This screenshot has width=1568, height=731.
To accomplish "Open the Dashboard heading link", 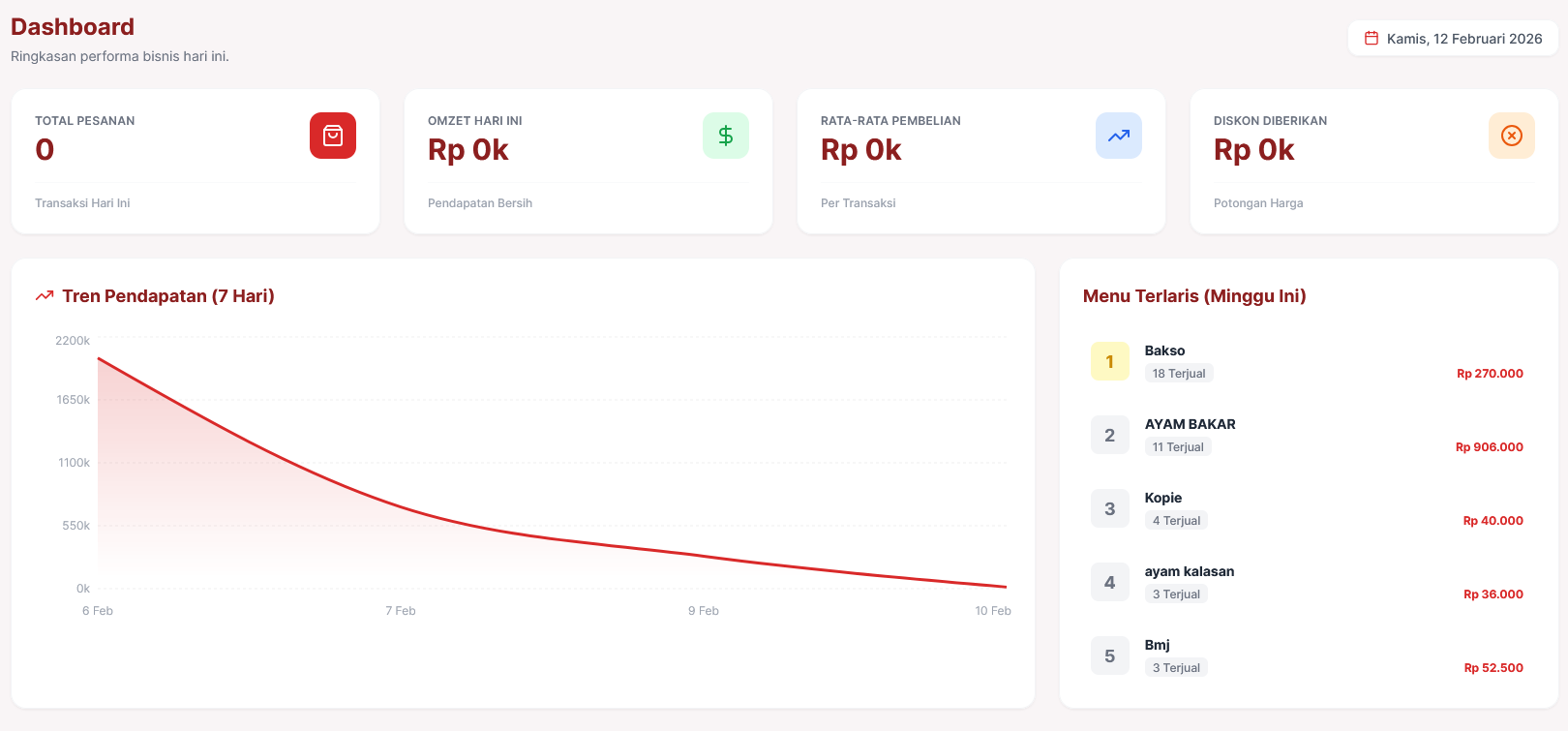I will (72, 26).
